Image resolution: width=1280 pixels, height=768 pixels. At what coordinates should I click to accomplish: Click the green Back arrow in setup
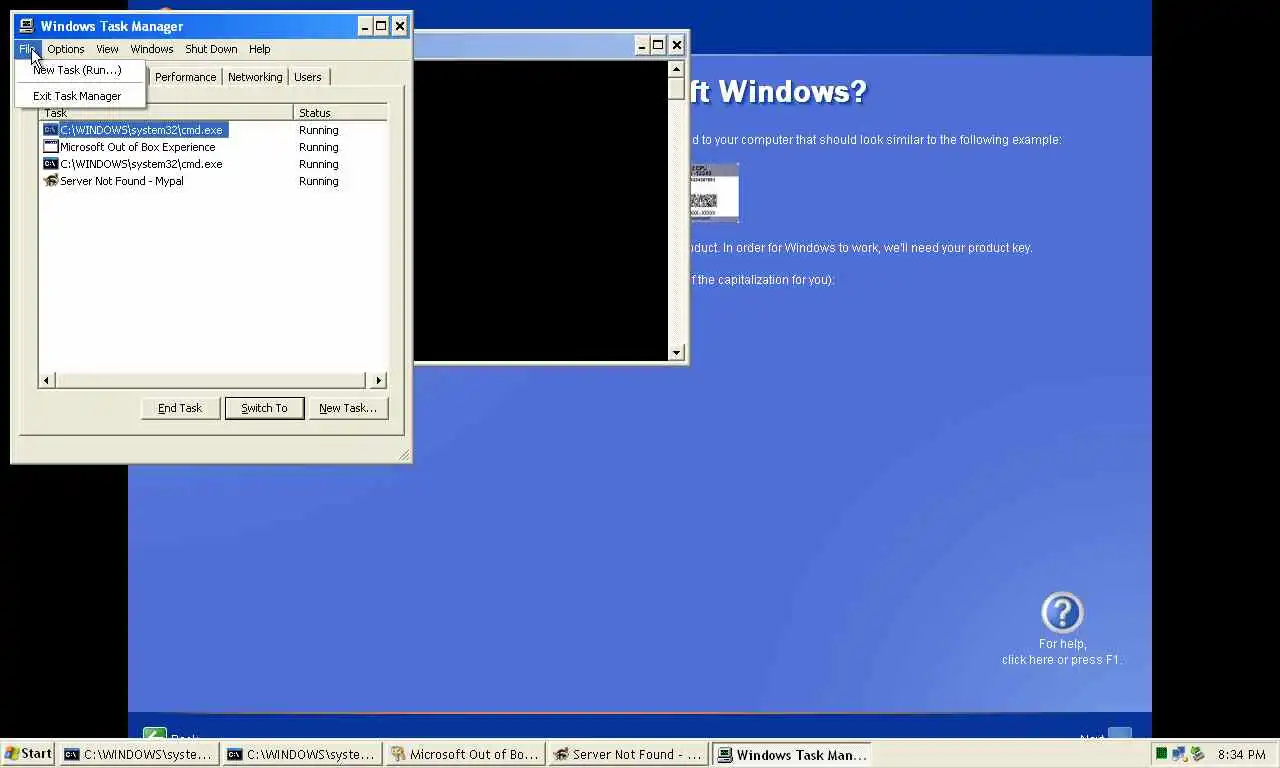154,734
